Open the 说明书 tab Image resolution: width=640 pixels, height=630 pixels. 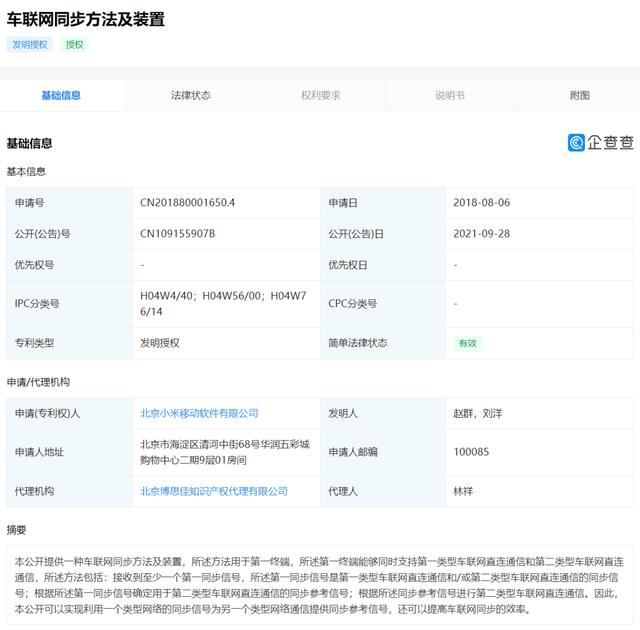(450, 95)
